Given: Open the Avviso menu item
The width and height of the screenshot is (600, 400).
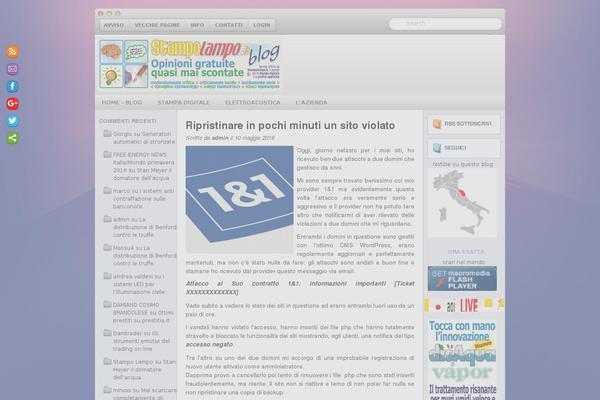Looking at the screenshot, I should [x=114, y=25].
